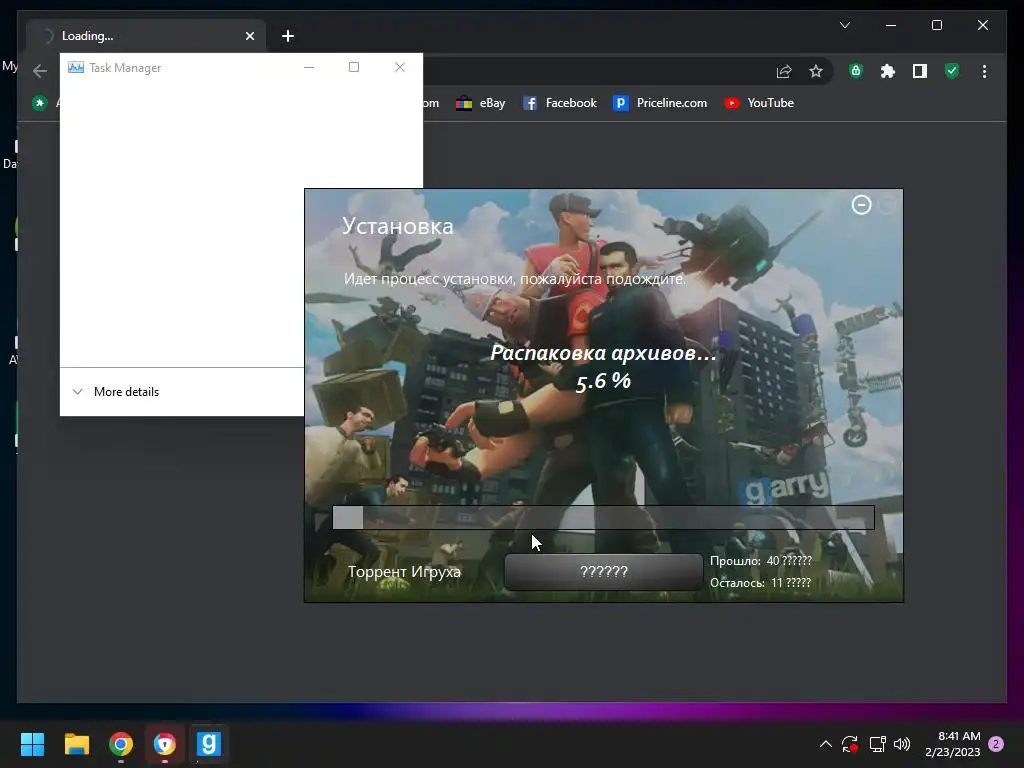
Task: Click the ?????? button in the installer
Action: point(603,571)
